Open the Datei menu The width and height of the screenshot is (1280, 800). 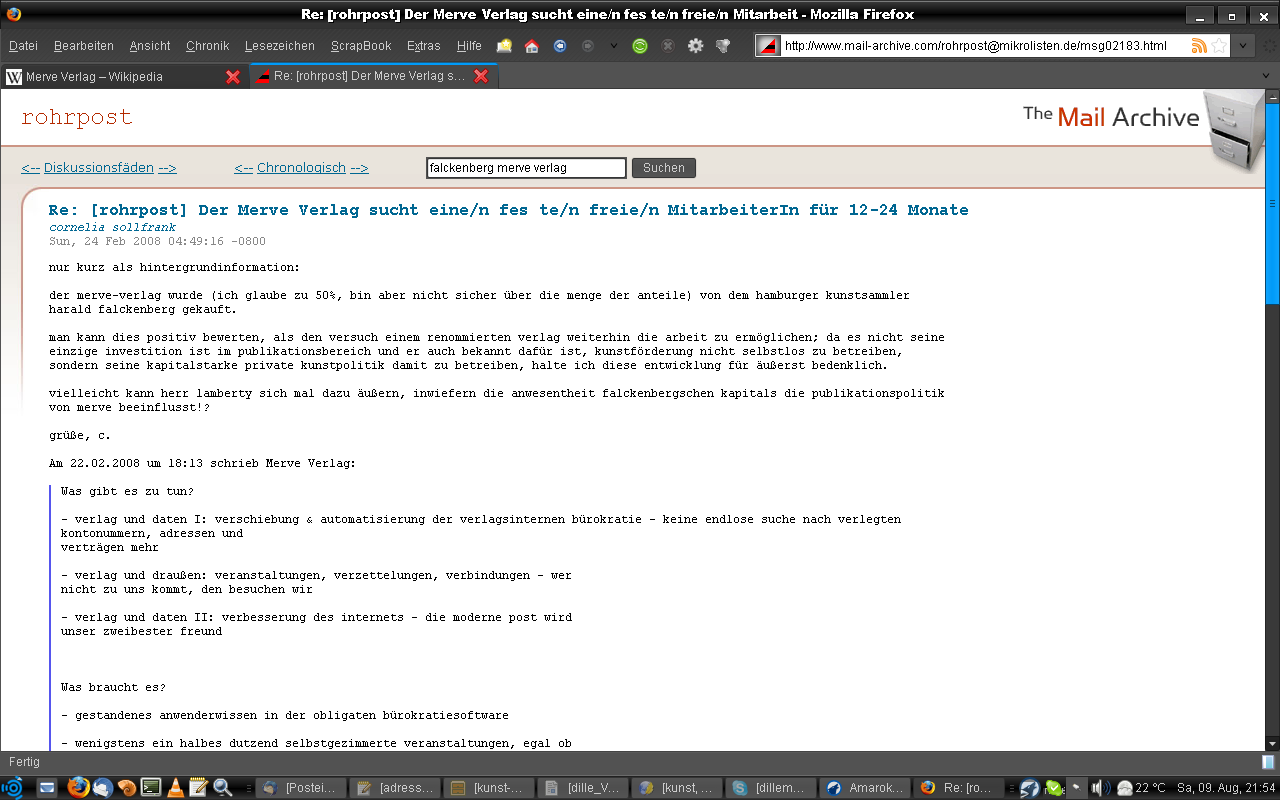click(x=23, y=46)
